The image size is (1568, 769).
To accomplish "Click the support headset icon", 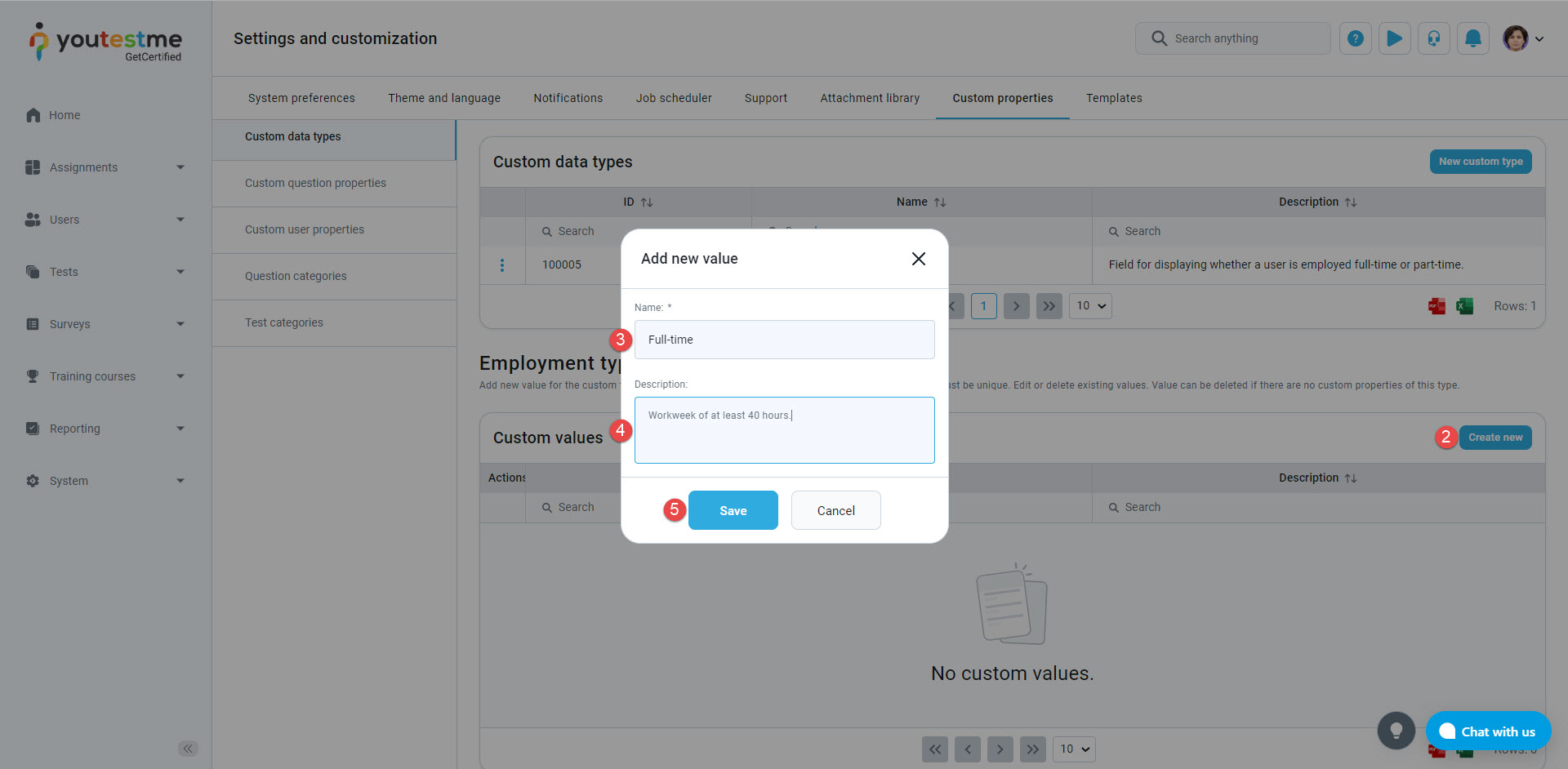I will tap(1433, 38).
